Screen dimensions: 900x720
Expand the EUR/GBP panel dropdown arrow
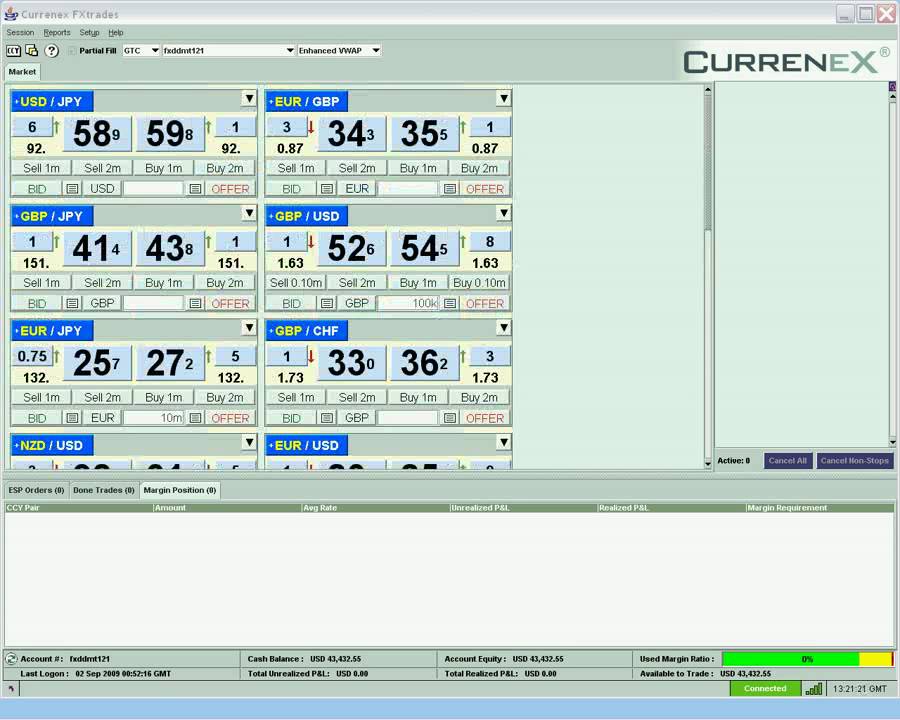point(503,99)
